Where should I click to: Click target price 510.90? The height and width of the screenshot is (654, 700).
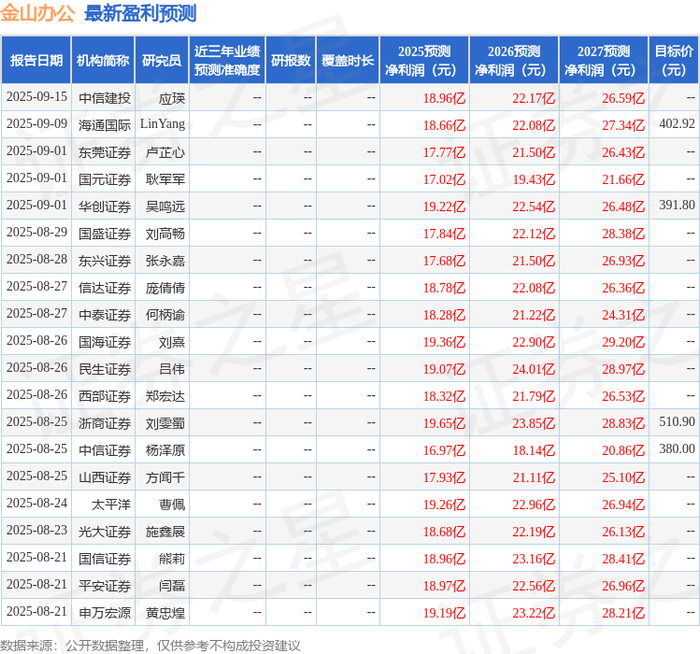click(677, 422)
